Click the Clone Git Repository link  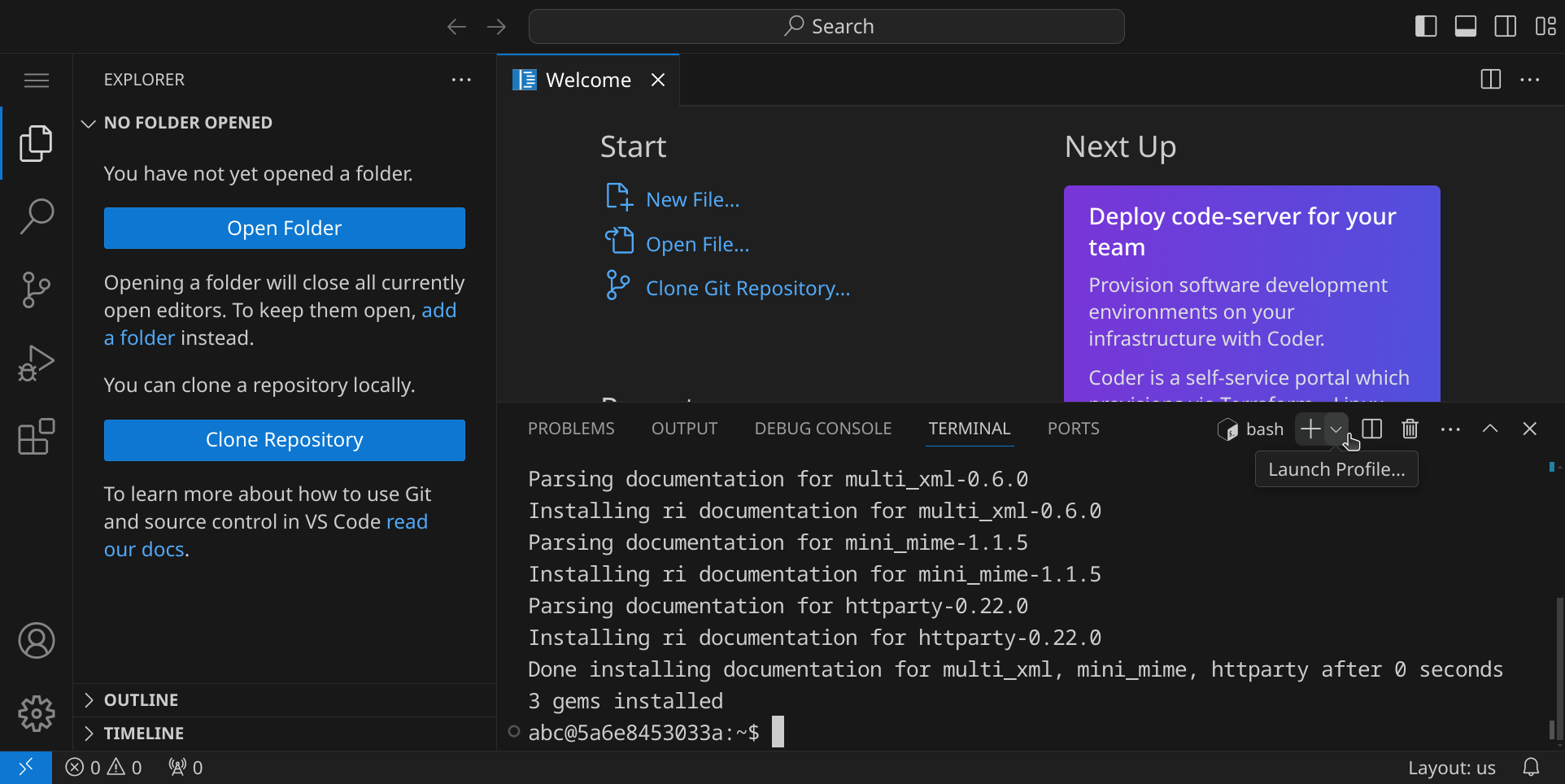(x=747, y=288)
